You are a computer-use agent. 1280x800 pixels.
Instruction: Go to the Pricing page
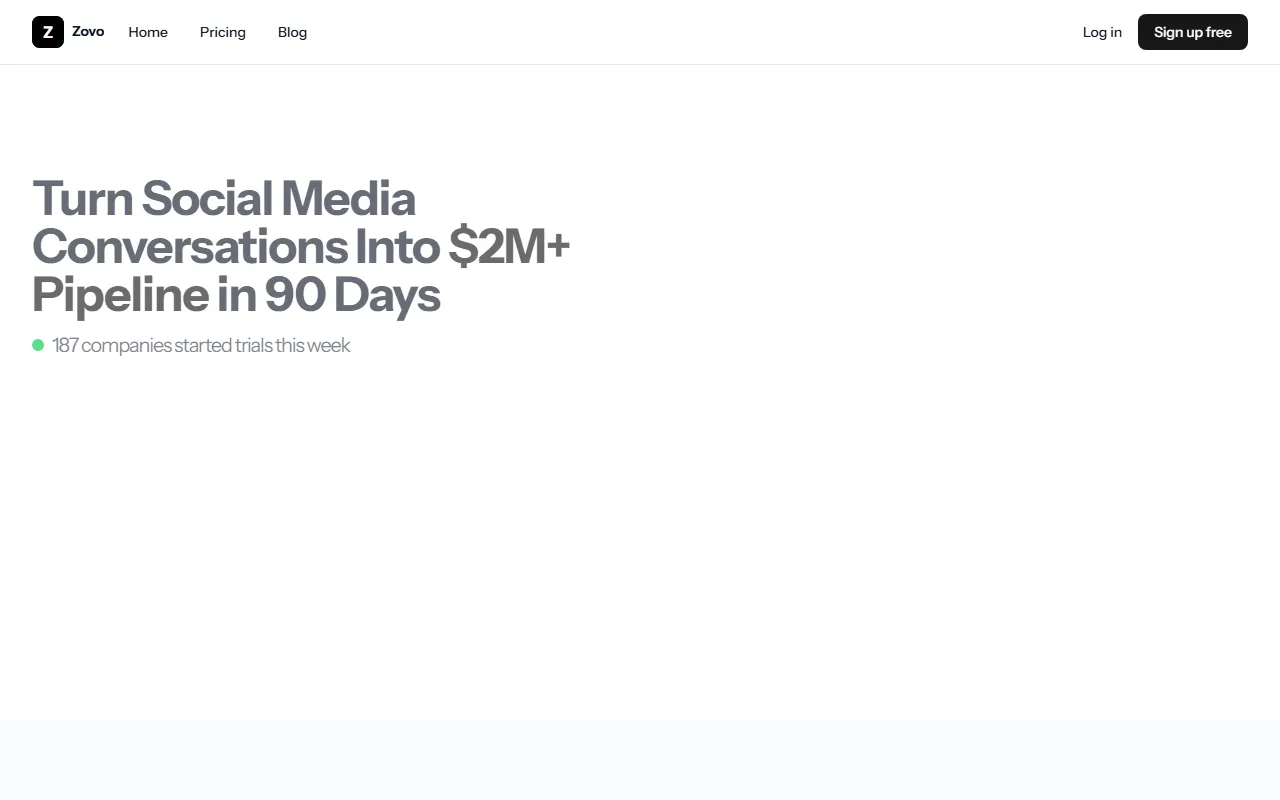pyautogui.click(x=222, y=32)
